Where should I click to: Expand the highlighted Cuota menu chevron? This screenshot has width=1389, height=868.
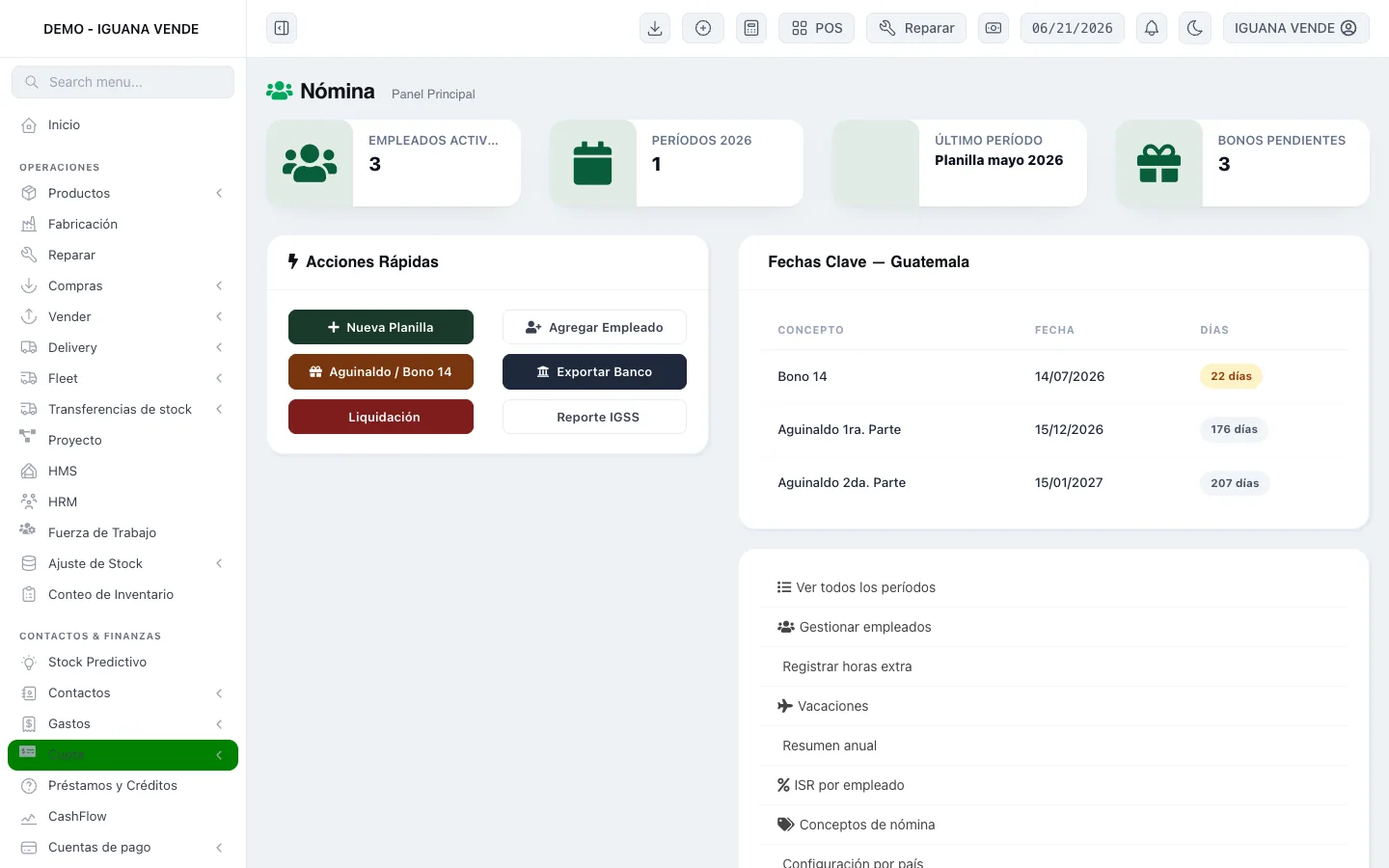(x=219, y=754)
